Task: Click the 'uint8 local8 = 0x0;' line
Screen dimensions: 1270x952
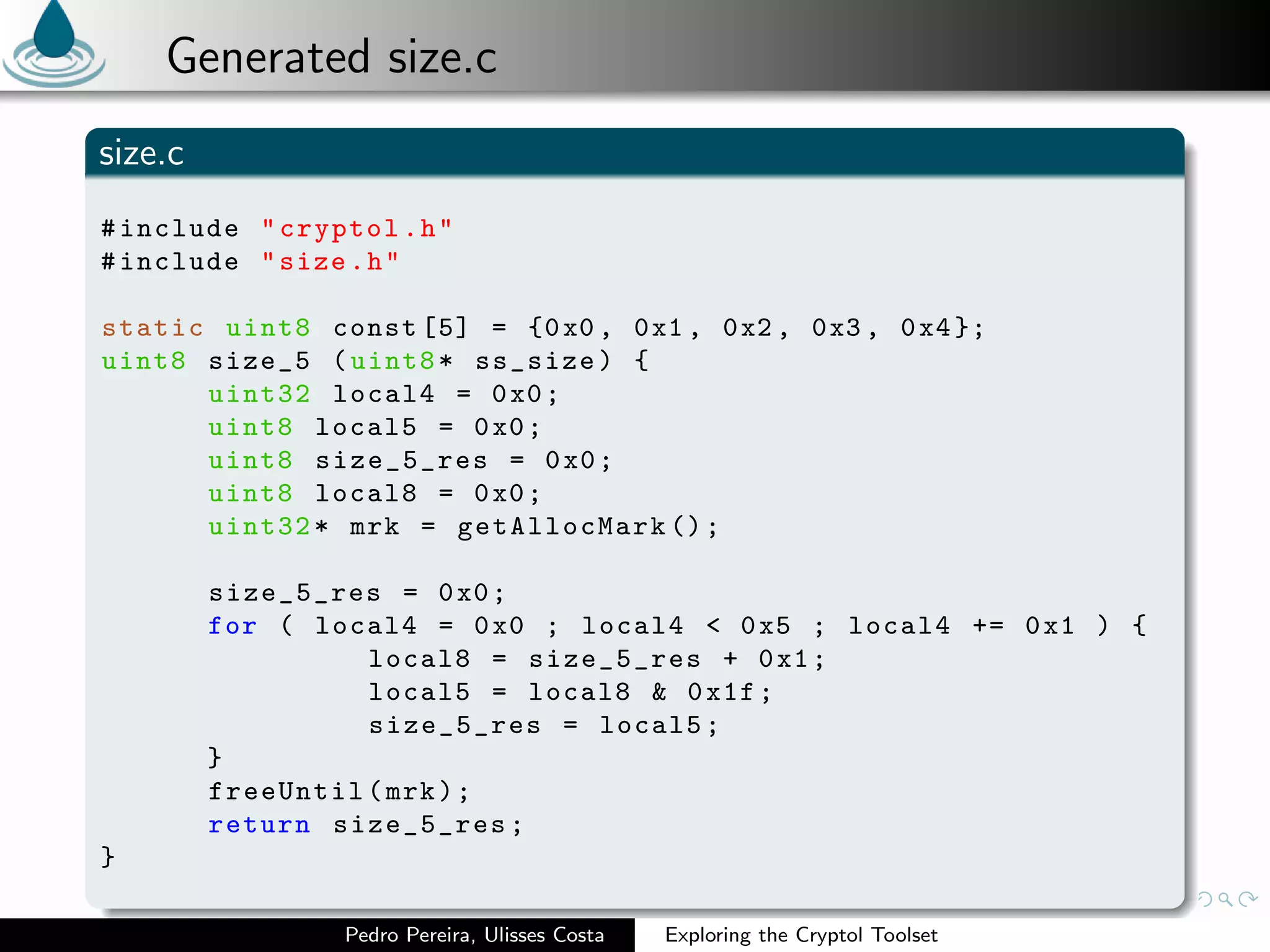Action: (x=375, y=494)
